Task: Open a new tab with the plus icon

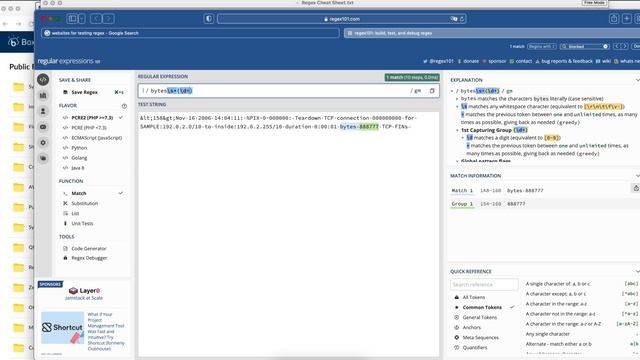Action: pos(627,19)
